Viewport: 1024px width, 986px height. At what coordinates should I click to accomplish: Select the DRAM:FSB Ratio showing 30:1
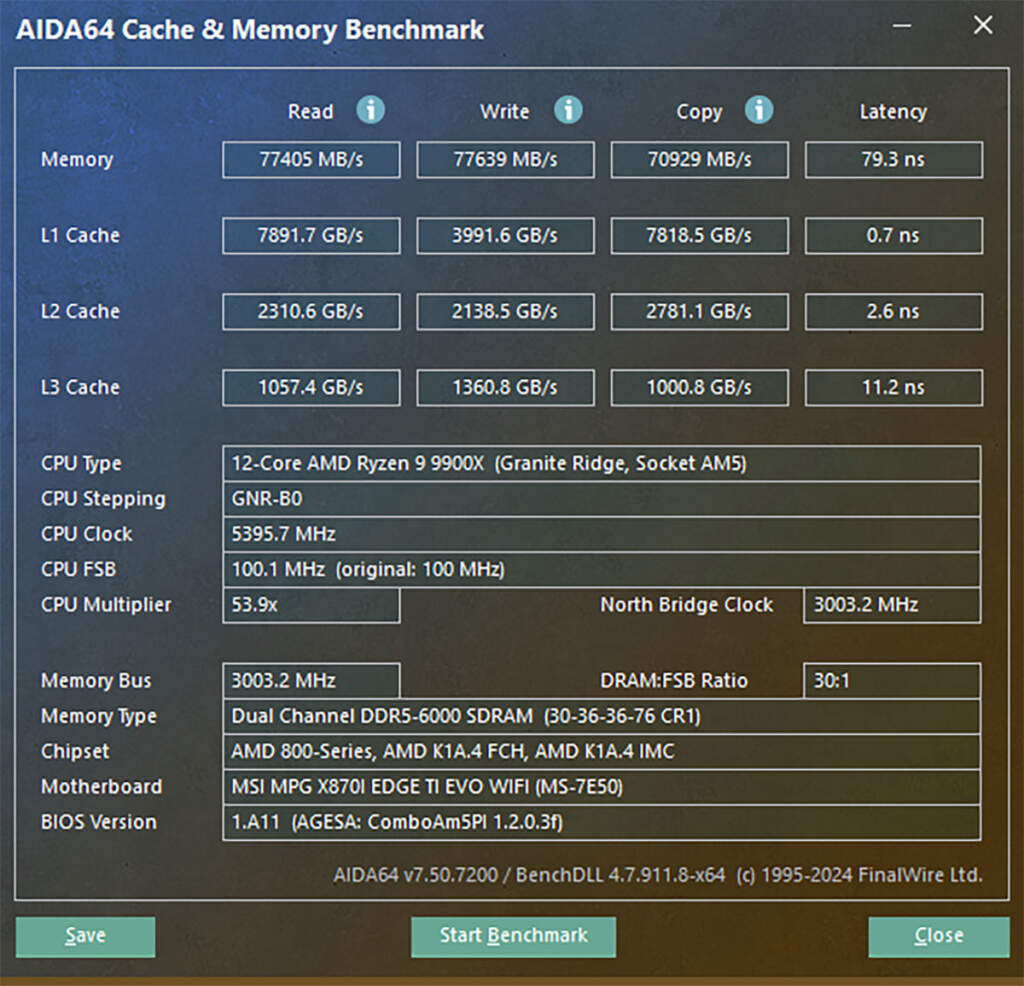pos(891,680)
